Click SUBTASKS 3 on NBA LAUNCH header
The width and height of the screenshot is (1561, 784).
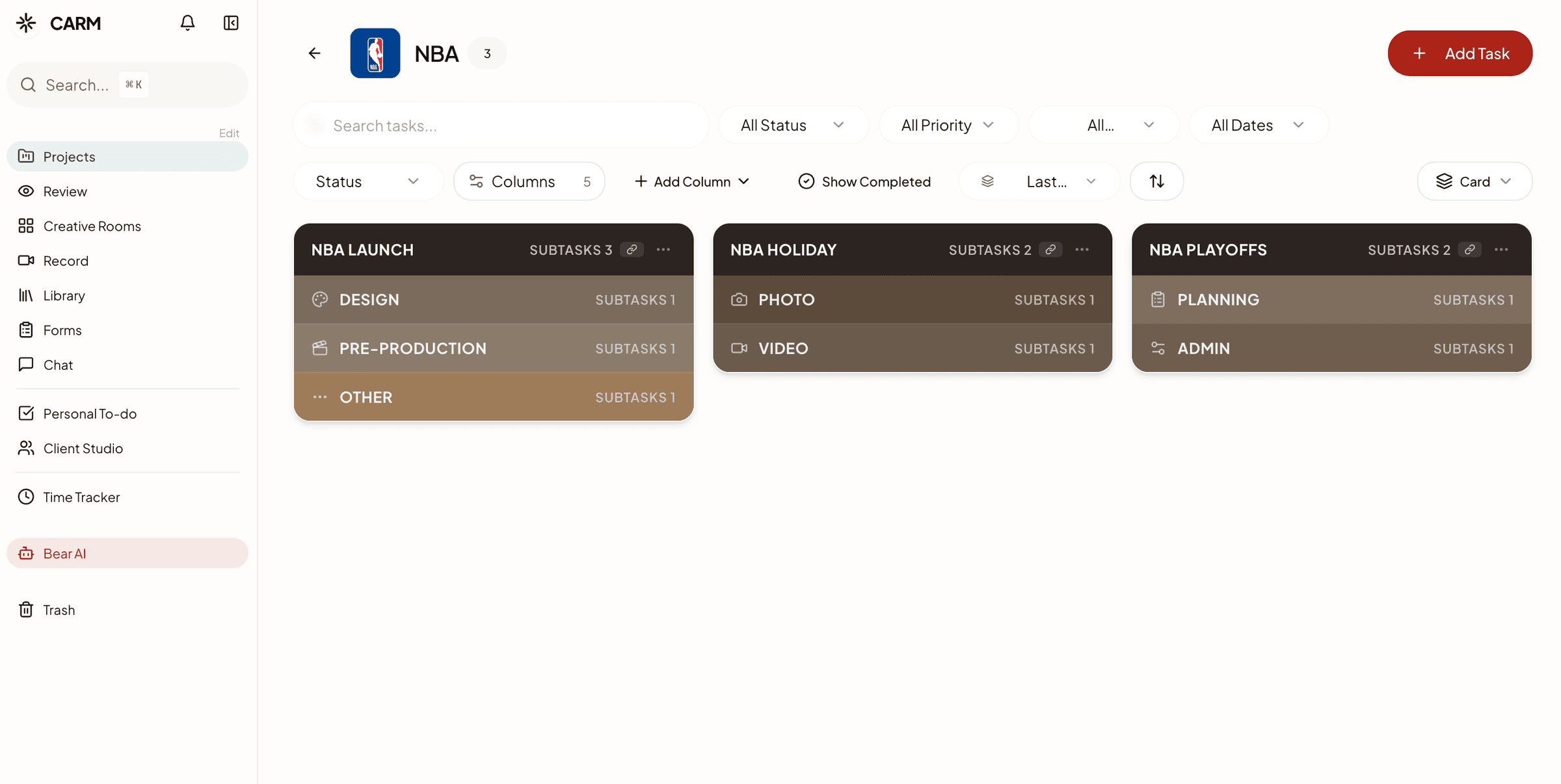pyautogui.click(x=571, y=250)
